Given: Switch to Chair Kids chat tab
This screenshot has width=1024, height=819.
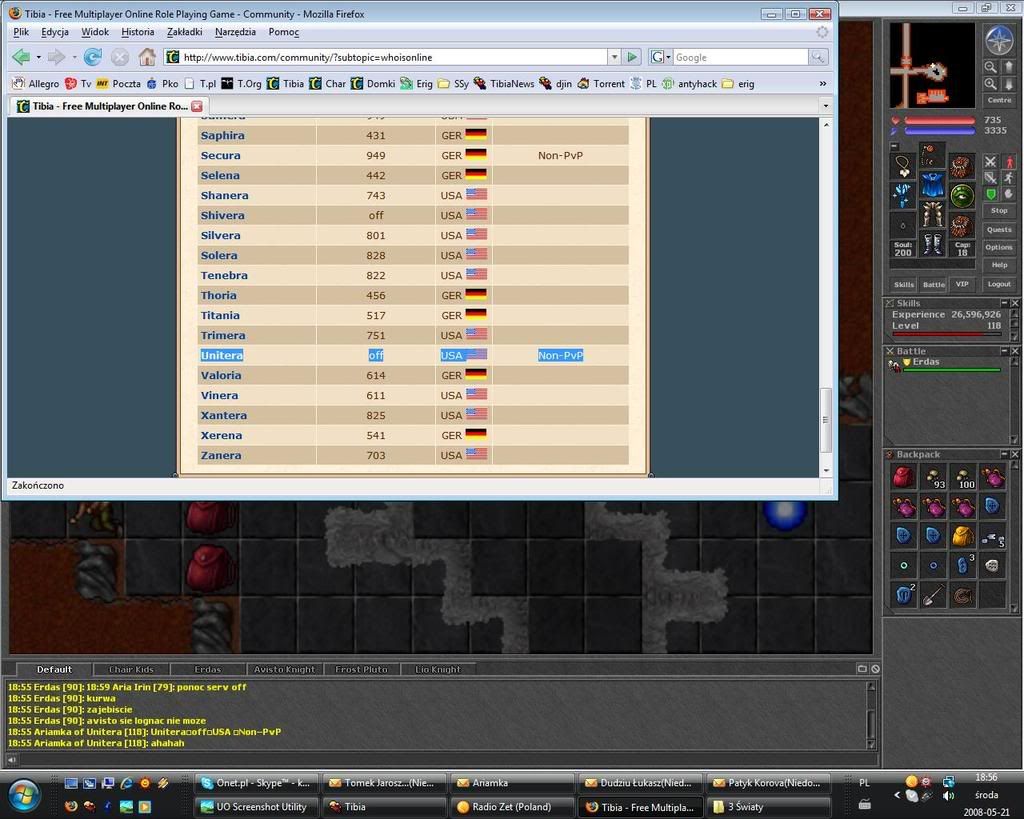Looking at the screenshot, I should click(131, 669).
